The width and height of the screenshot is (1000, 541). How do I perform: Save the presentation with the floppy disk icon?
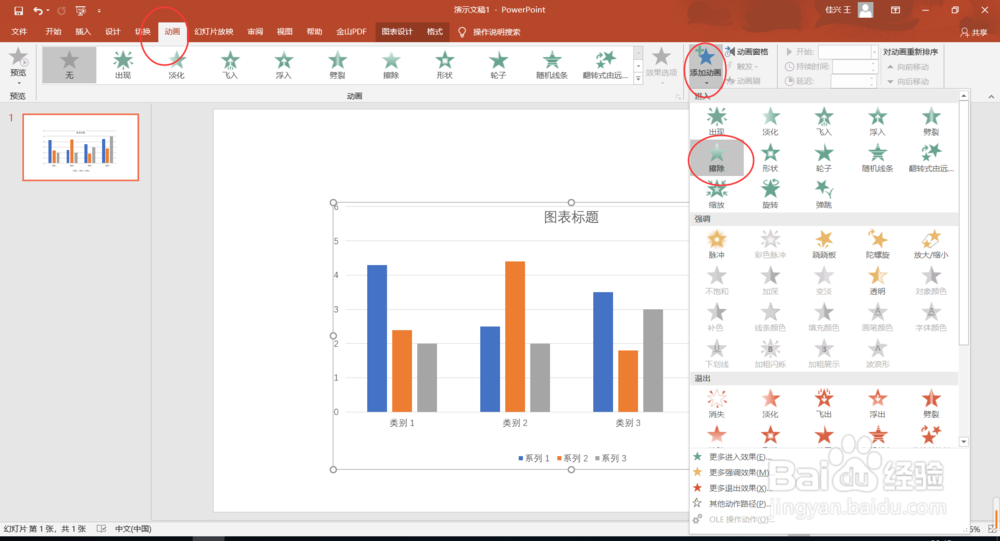(x=18, y=11)
